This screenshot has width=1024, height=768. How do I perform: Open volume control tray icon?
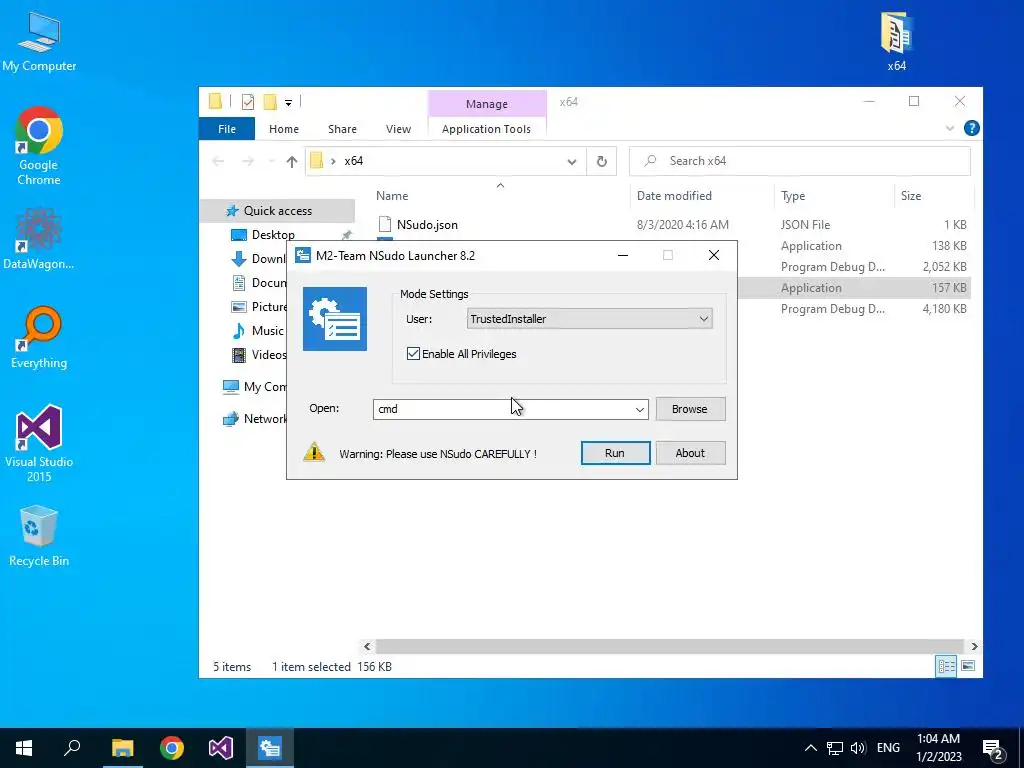click(x=858, y=748)
